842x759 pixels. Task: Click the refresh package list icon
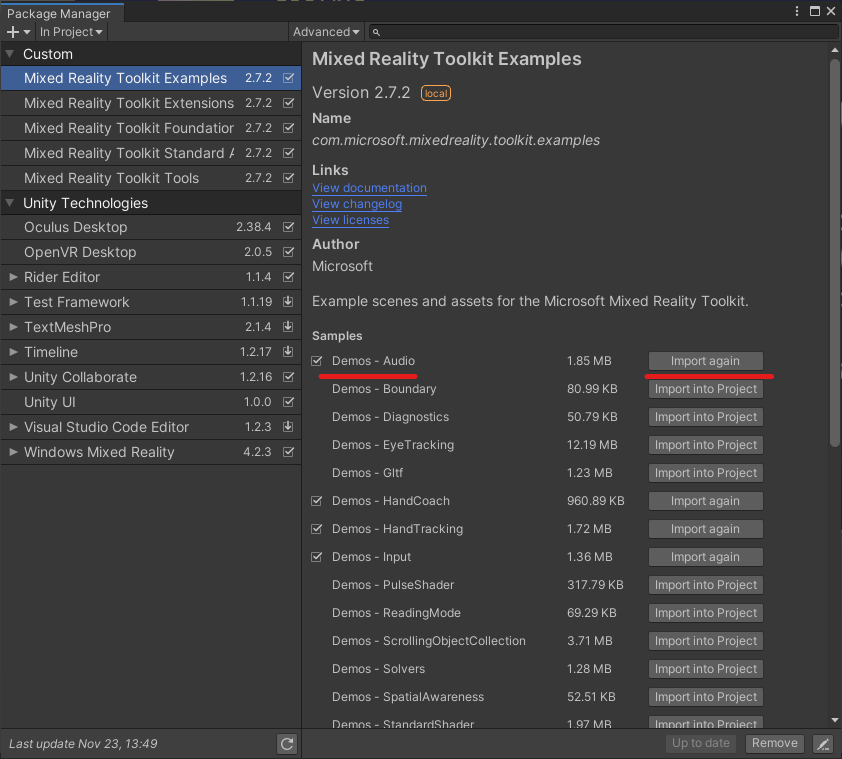(x=287, y=744)
